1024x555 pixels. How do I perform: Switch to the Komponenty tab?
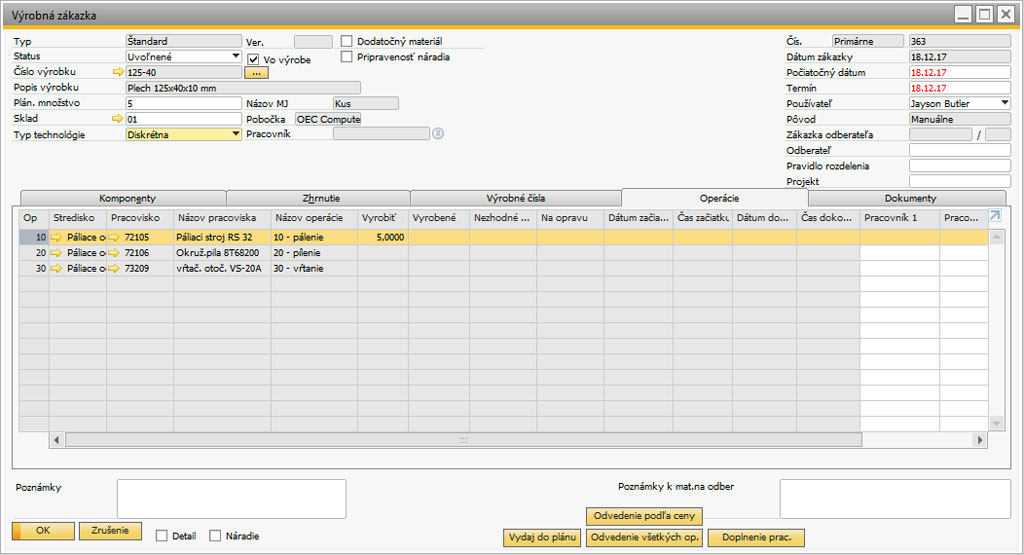click(x=127, y=198)
